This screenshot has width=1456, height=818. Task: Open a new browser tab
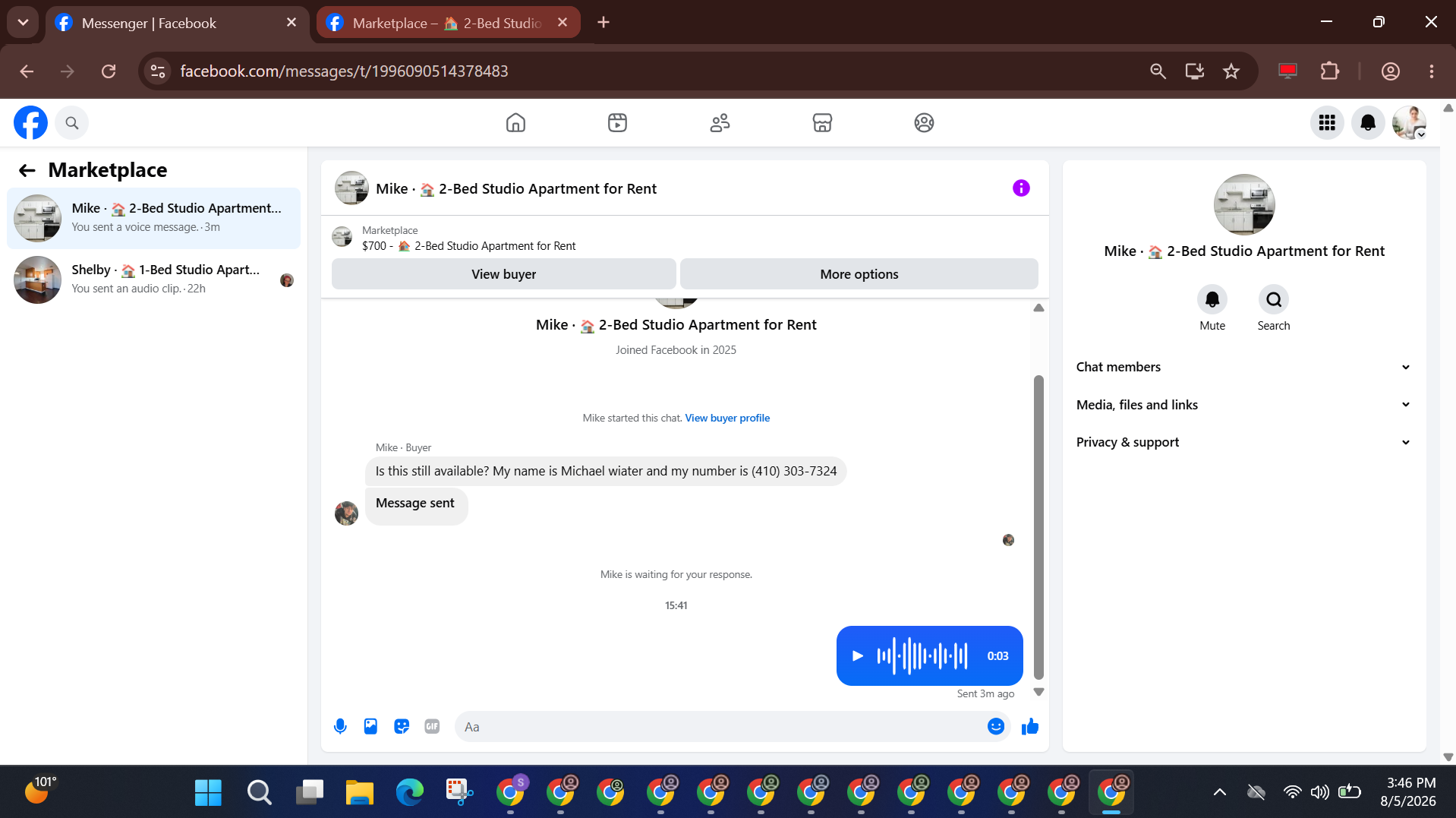coord(604,23)
